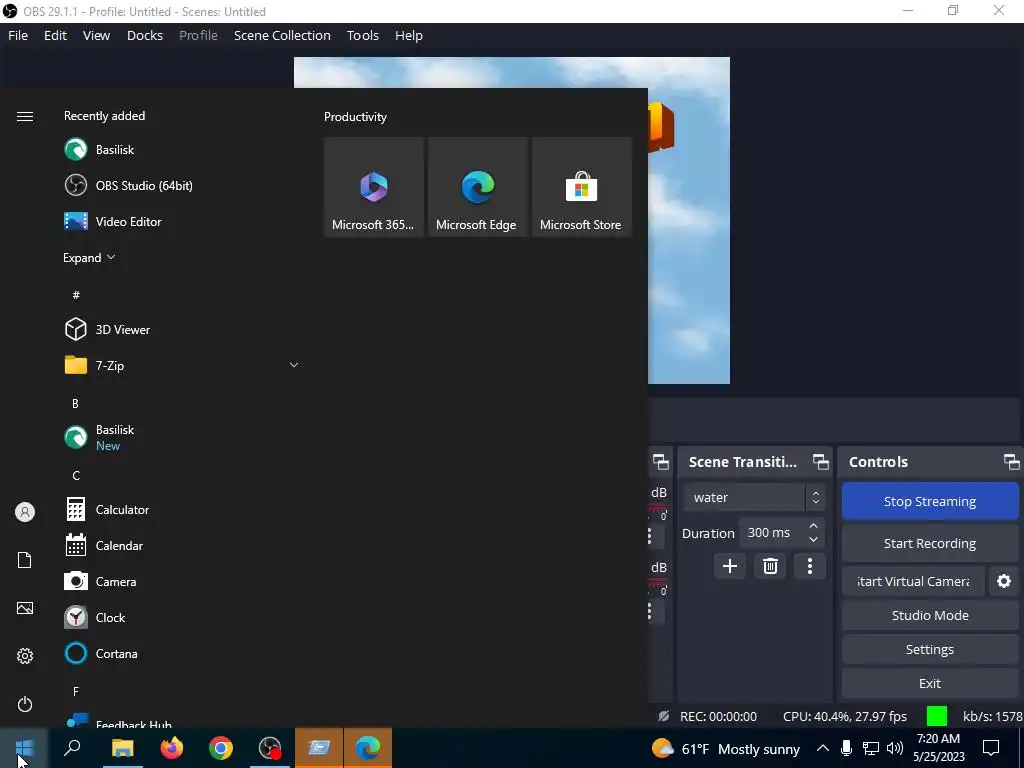
Task: Decrease transition duration with down arrow
Action: [x=813, y=539]
